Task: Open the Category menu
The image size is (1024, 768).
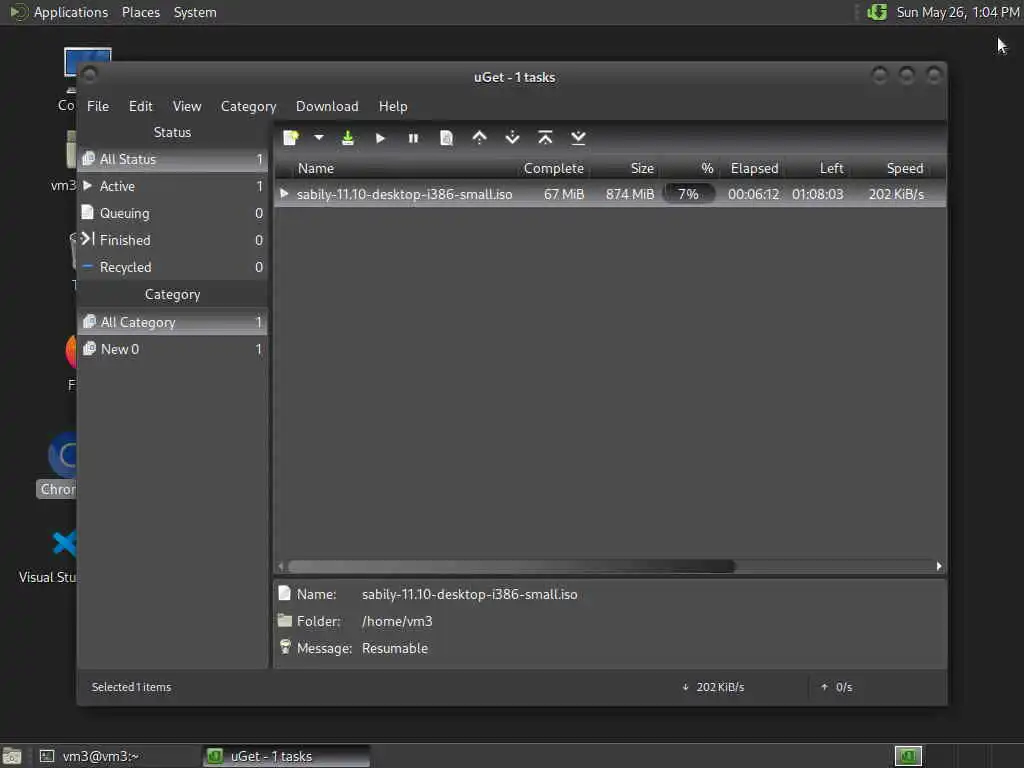Action: [x=248, y=106]
